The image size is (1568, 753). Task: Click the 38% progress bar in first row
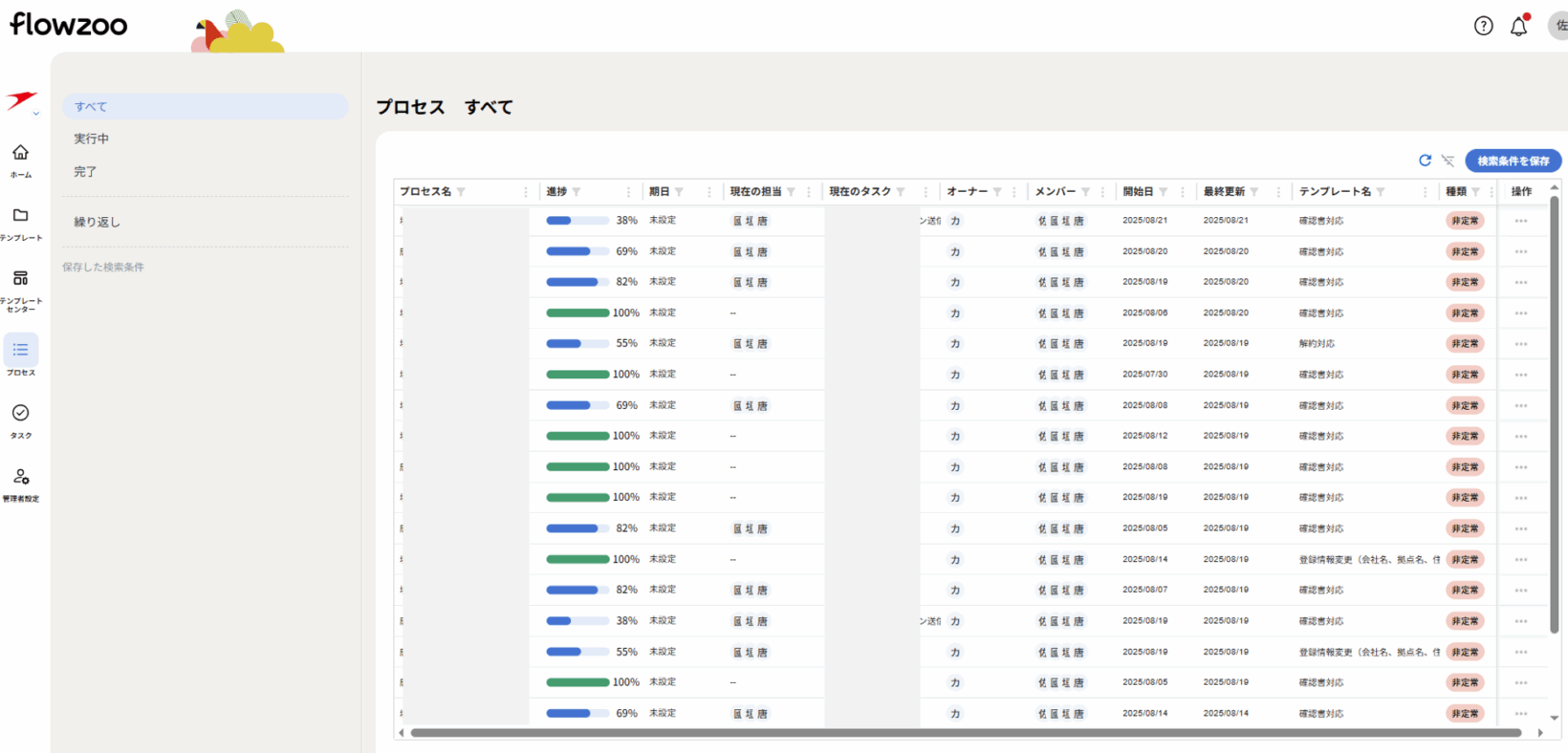(577, 221)
